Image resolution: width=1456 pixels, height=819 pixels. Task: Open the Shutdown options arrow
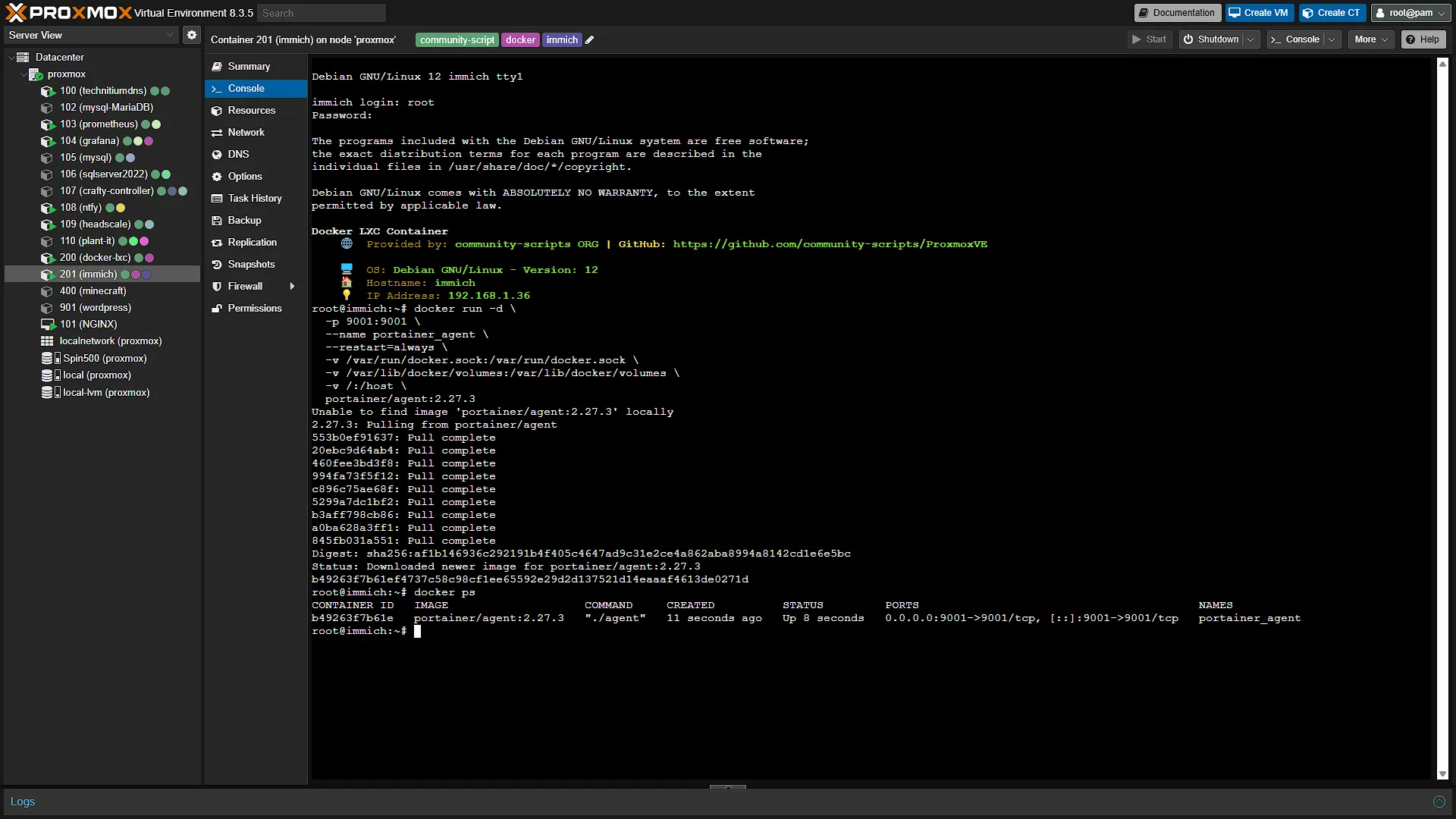click(1250, 39)
